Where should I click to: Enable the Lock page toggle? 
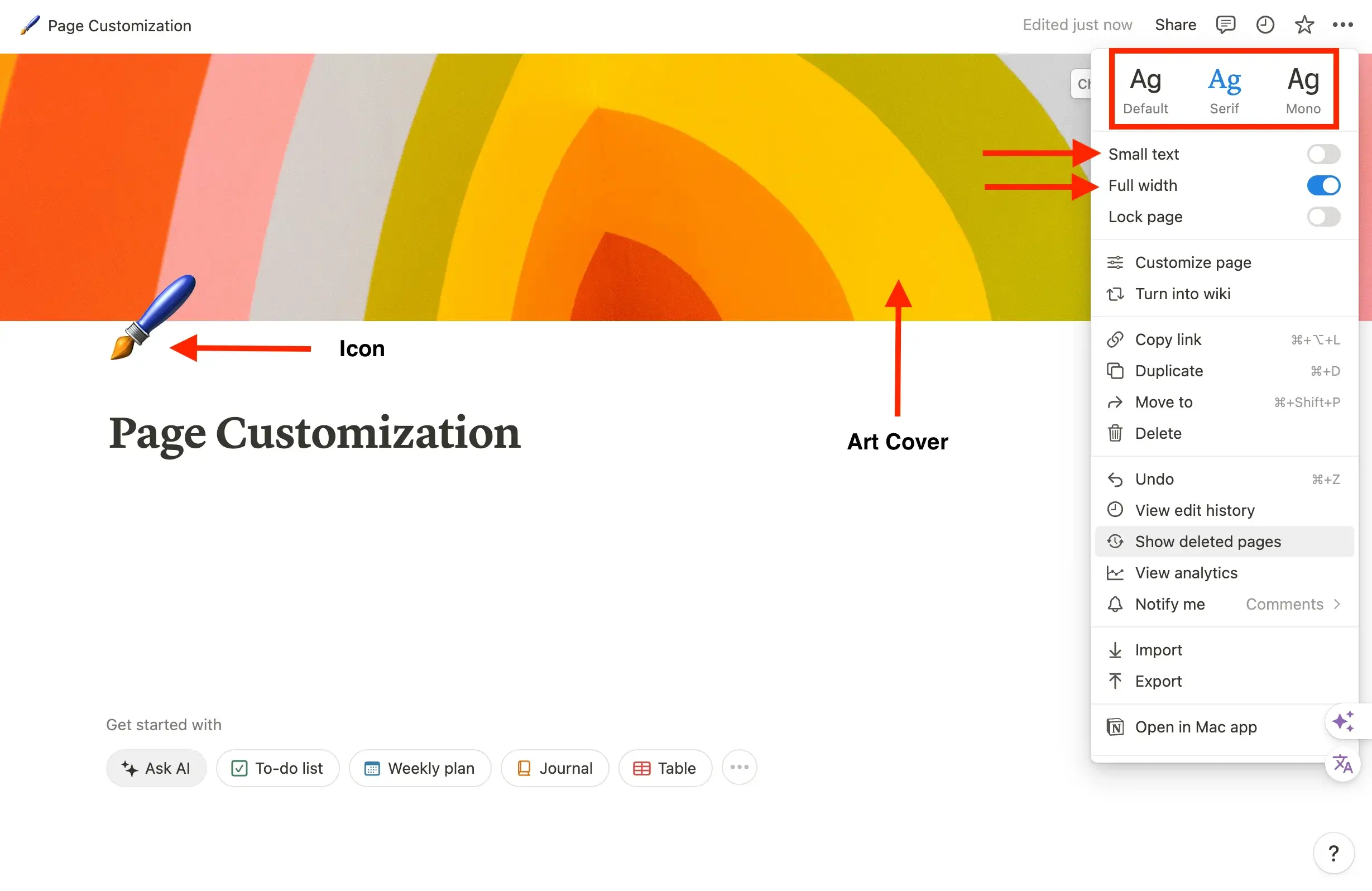tap(1322, 216)
